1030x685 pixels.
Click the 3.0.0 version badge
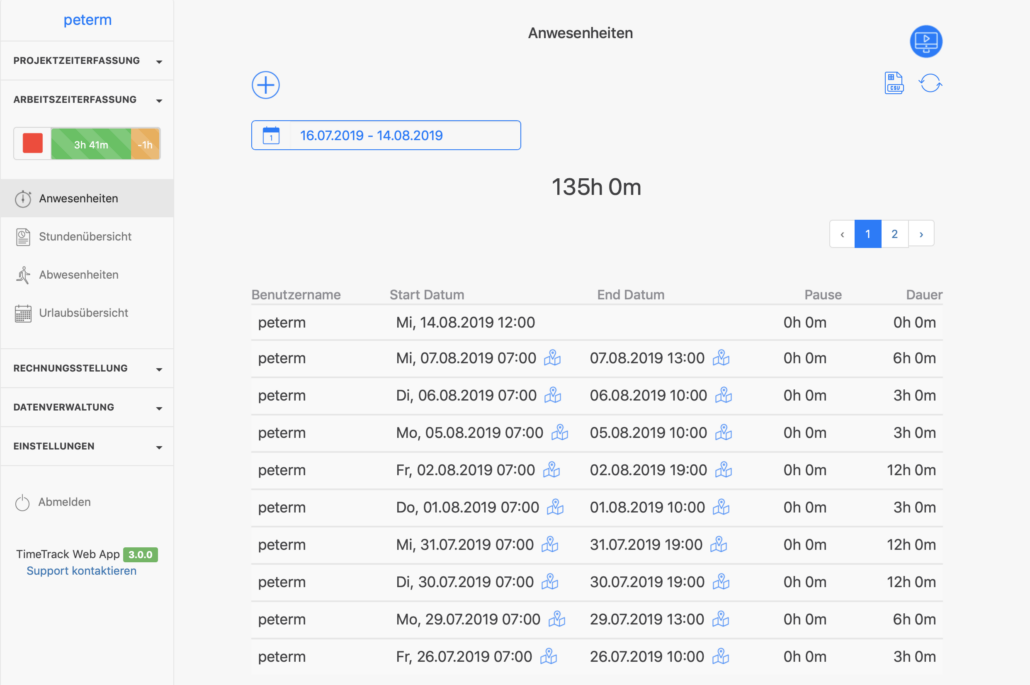[x=141, y=554]
